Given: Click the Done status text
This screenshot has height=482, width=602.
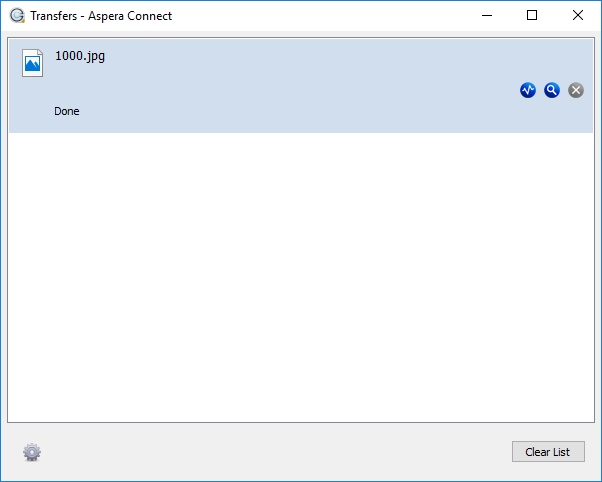Looking at the screenshot, I should pyautogui.click(x=67, y=111).
